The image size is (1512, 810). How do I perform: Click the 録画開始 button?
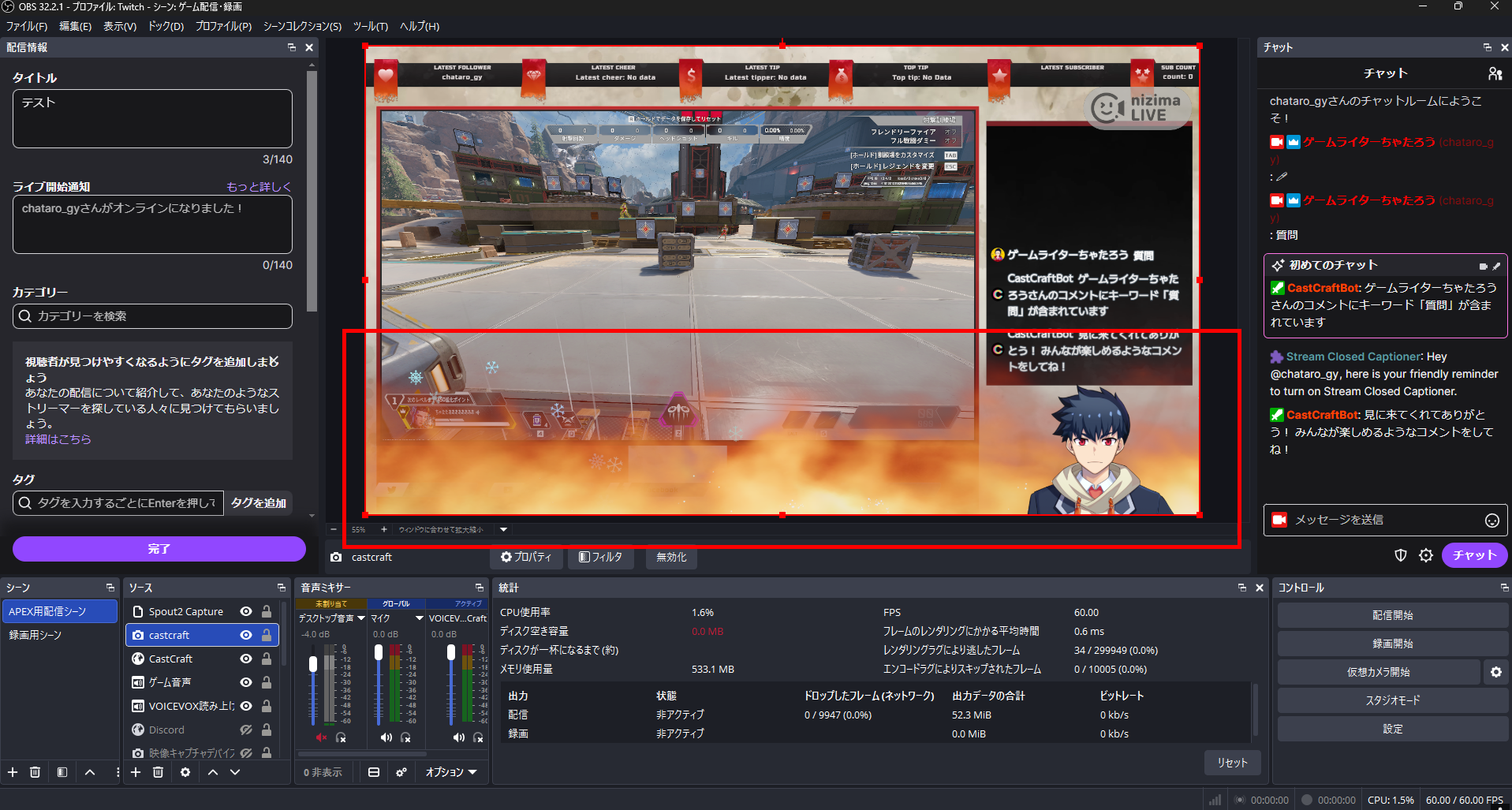point(1392,644)
